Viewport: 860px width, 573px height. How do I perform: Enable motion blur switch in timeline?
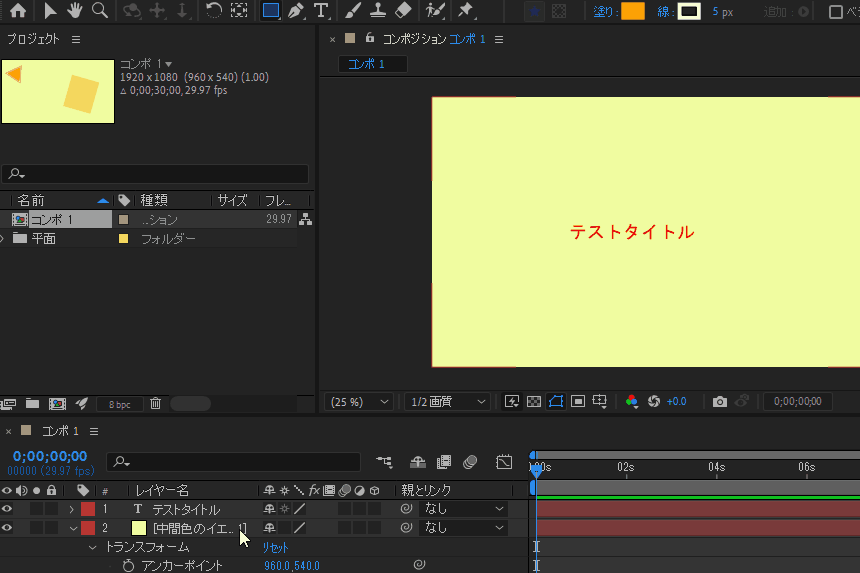tap(470, 462)
